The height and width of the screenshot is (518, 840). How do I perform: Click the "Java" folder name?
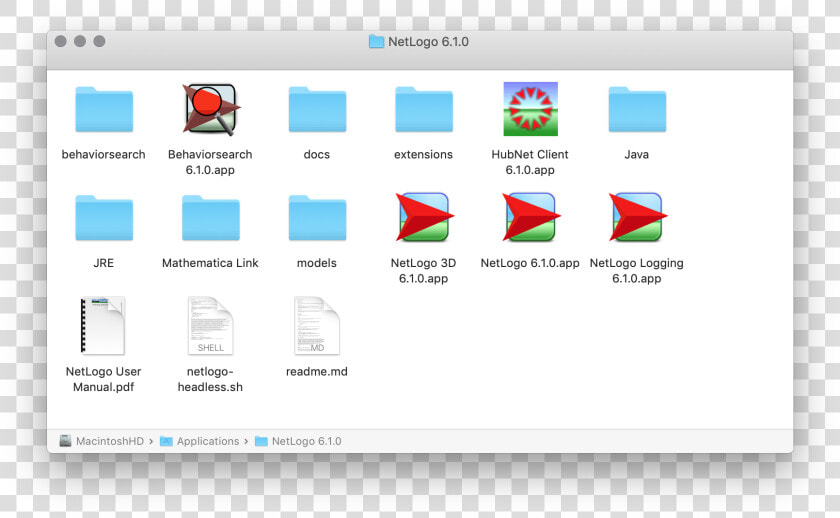[636, 154]
